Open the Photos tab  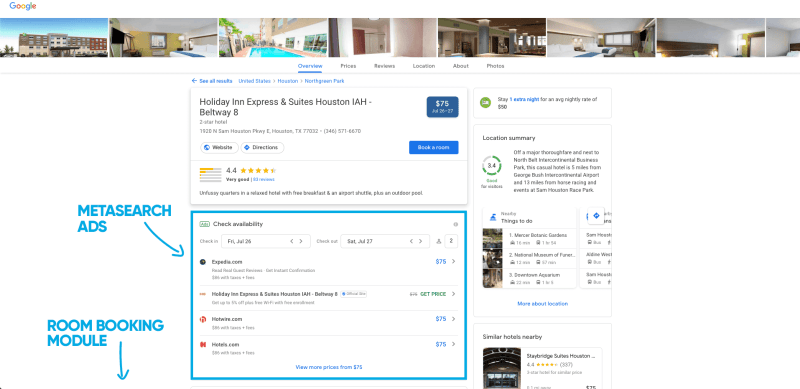pos(495,66)
